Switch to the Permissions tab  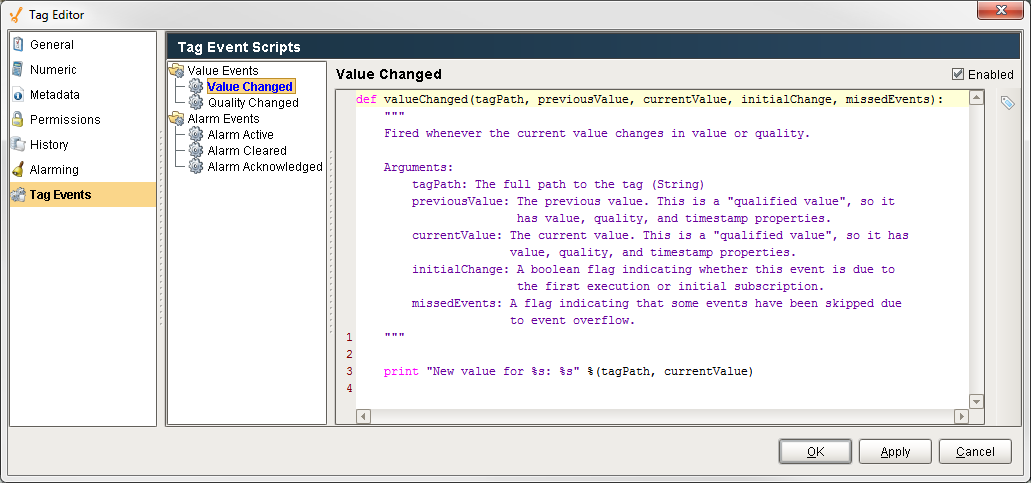(x=83, y=120)
